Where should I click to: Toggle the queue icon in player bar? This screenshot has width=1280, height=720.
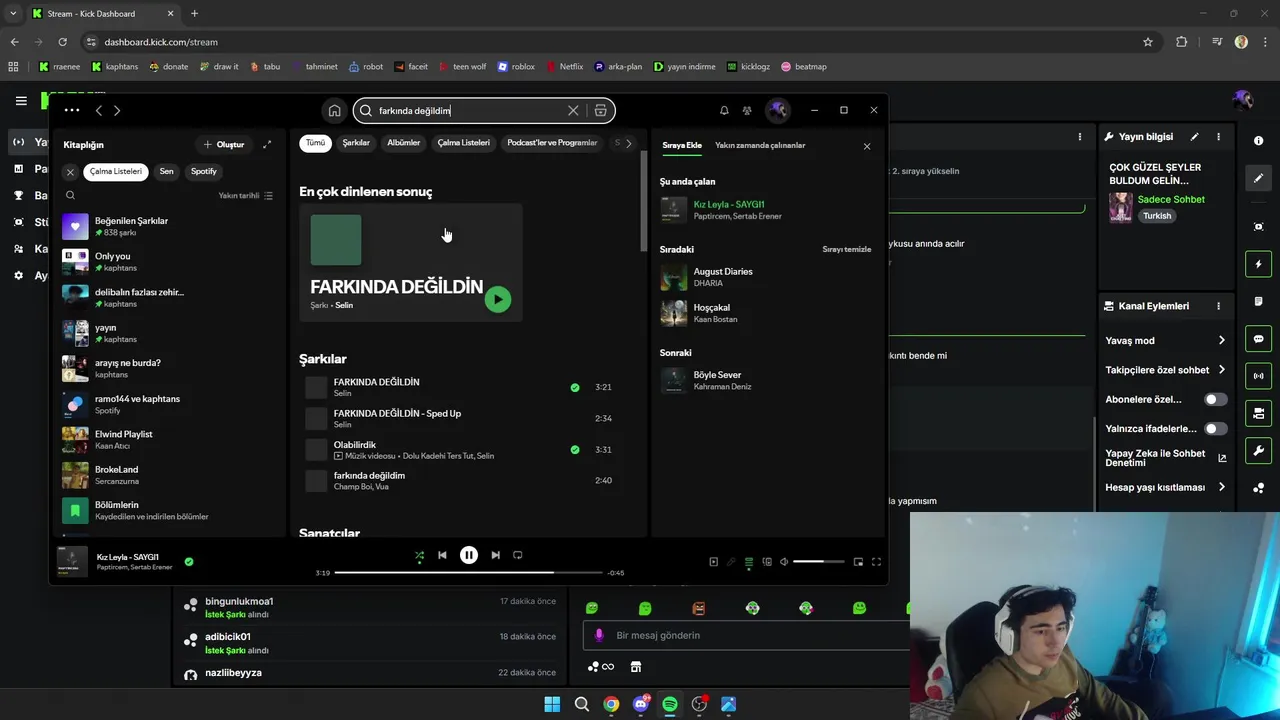(x=749, y=562)
